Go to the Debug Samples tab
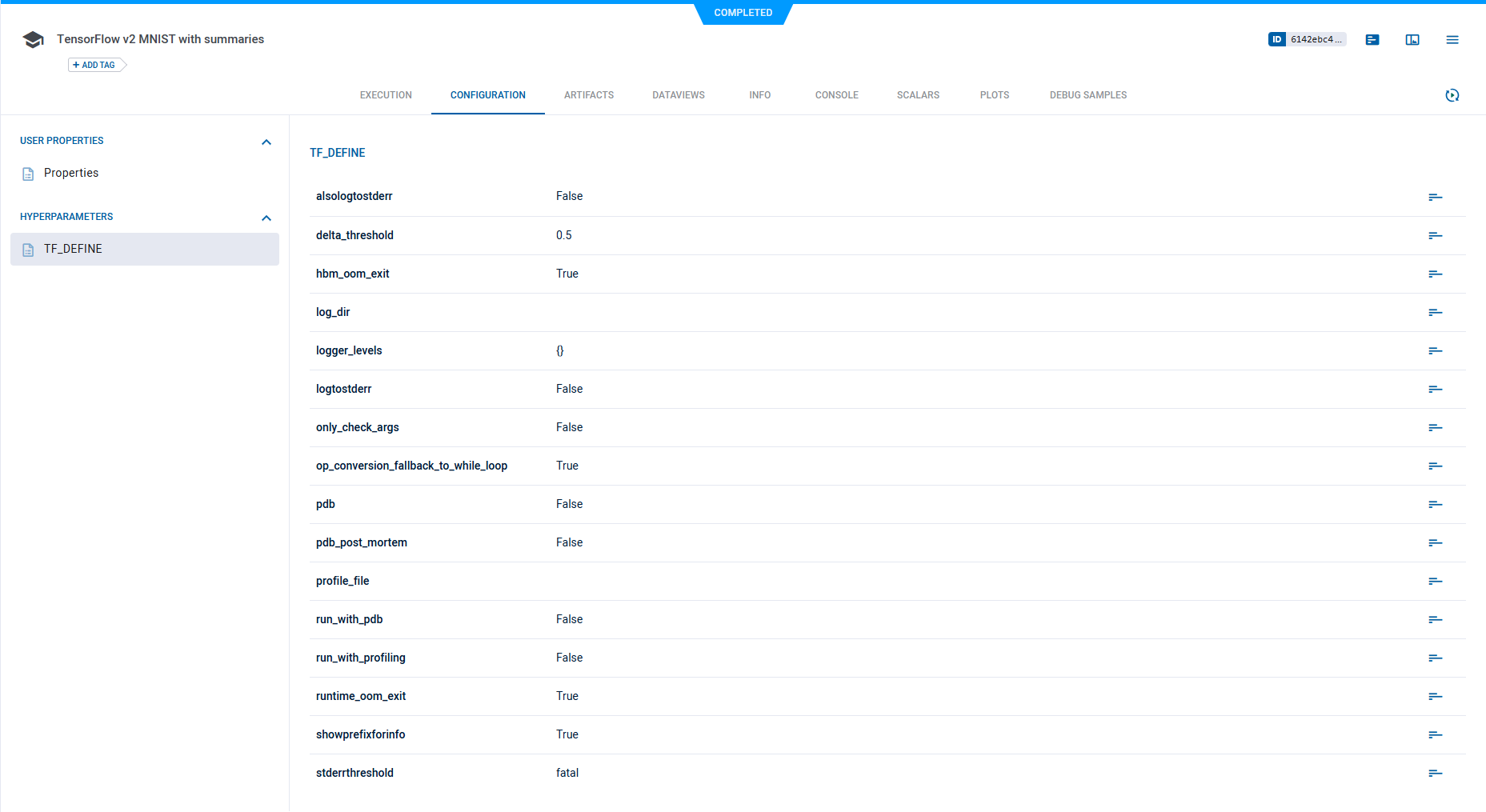Screen dimensions: 1486x812 tap(1087, 95)
